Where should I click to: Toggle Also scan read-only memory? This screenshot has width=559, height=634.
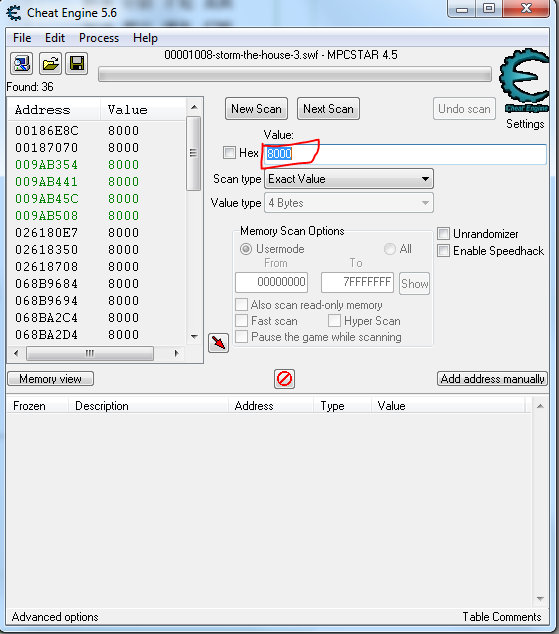point(241,304)
